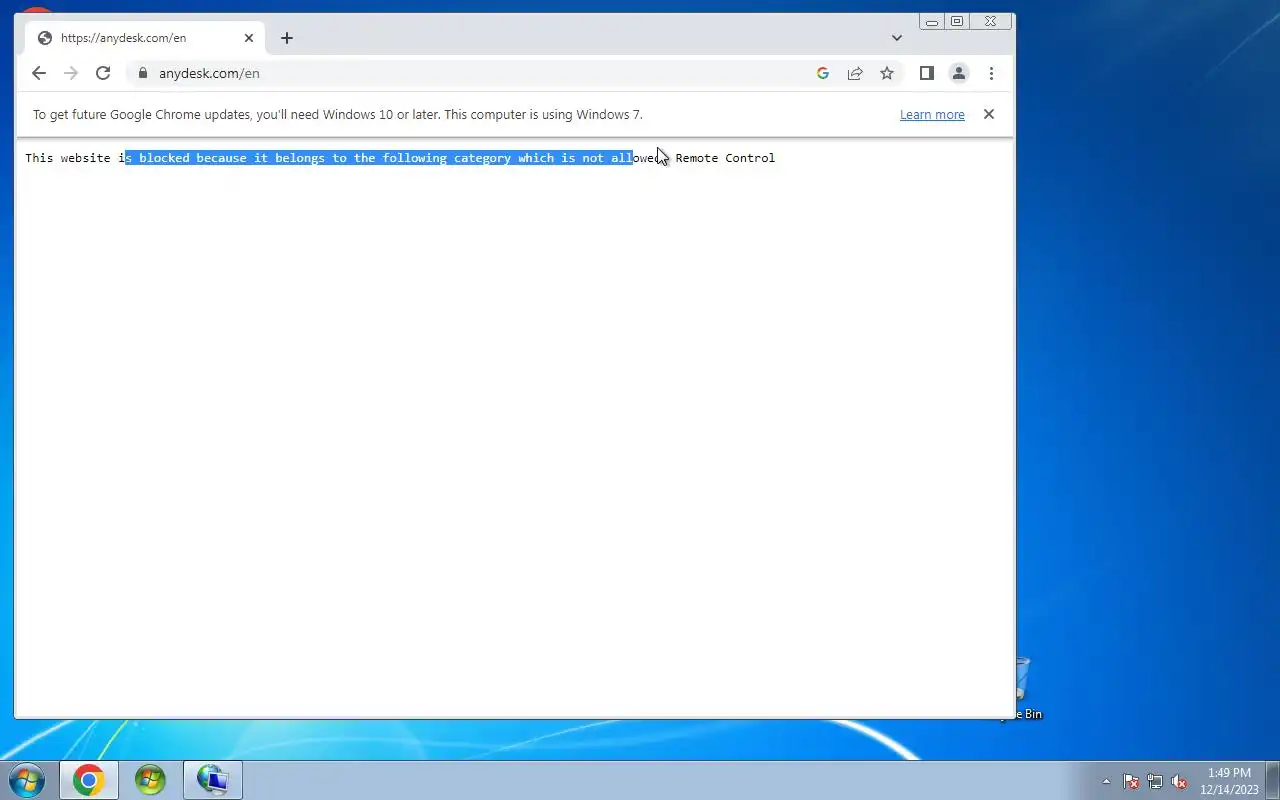This screenshot has width=1280, height=800.
Task: Open the Chrome three-dot menu
Action: click(x=991, y=73)
